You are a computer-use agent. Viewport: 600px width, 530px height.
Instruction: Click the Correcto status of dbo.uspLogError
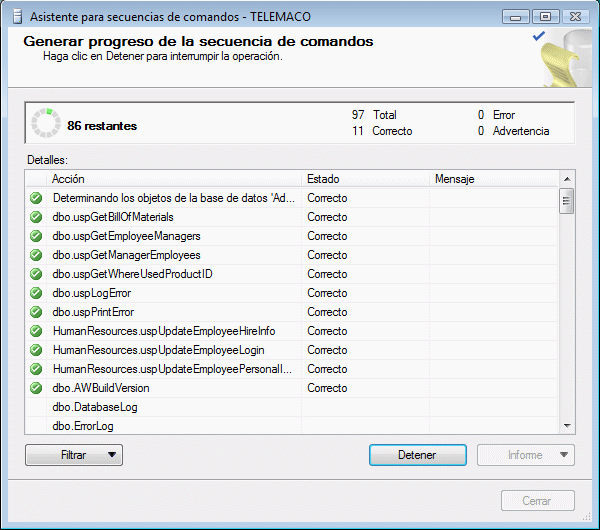pos(327,293)
